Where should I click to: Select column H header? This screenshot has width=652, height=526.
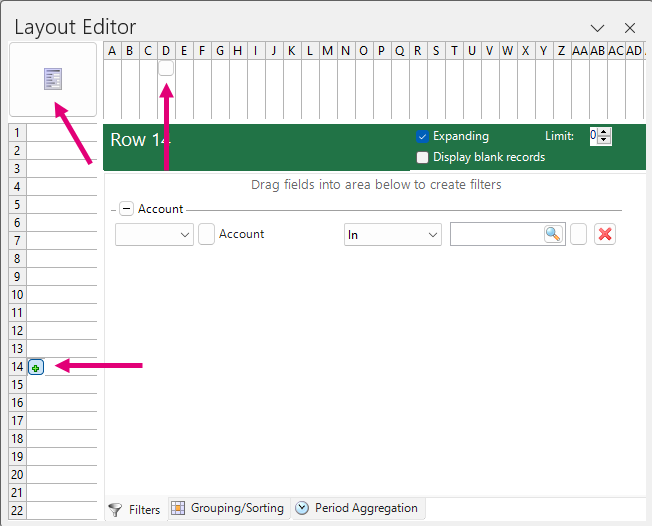tap(238, 51)
